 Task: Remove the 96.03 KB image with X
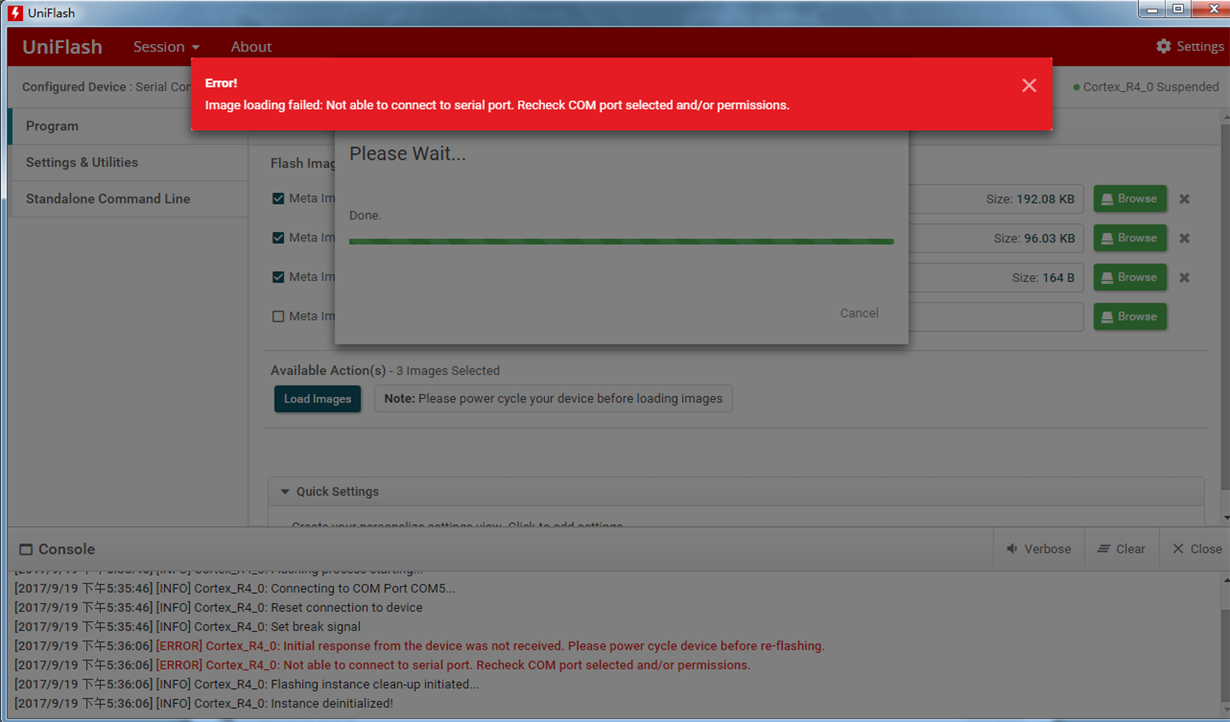click(1184, 238)
